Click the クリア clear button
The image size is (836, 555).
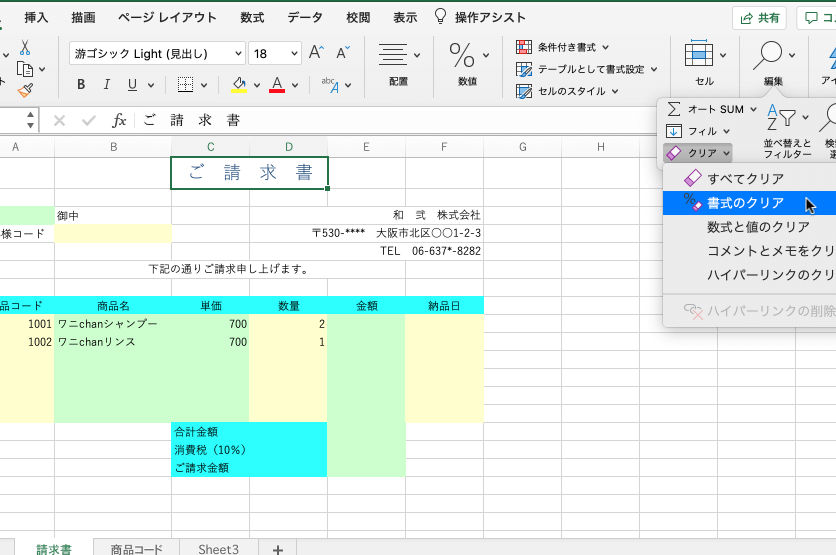tap(698, 153)
